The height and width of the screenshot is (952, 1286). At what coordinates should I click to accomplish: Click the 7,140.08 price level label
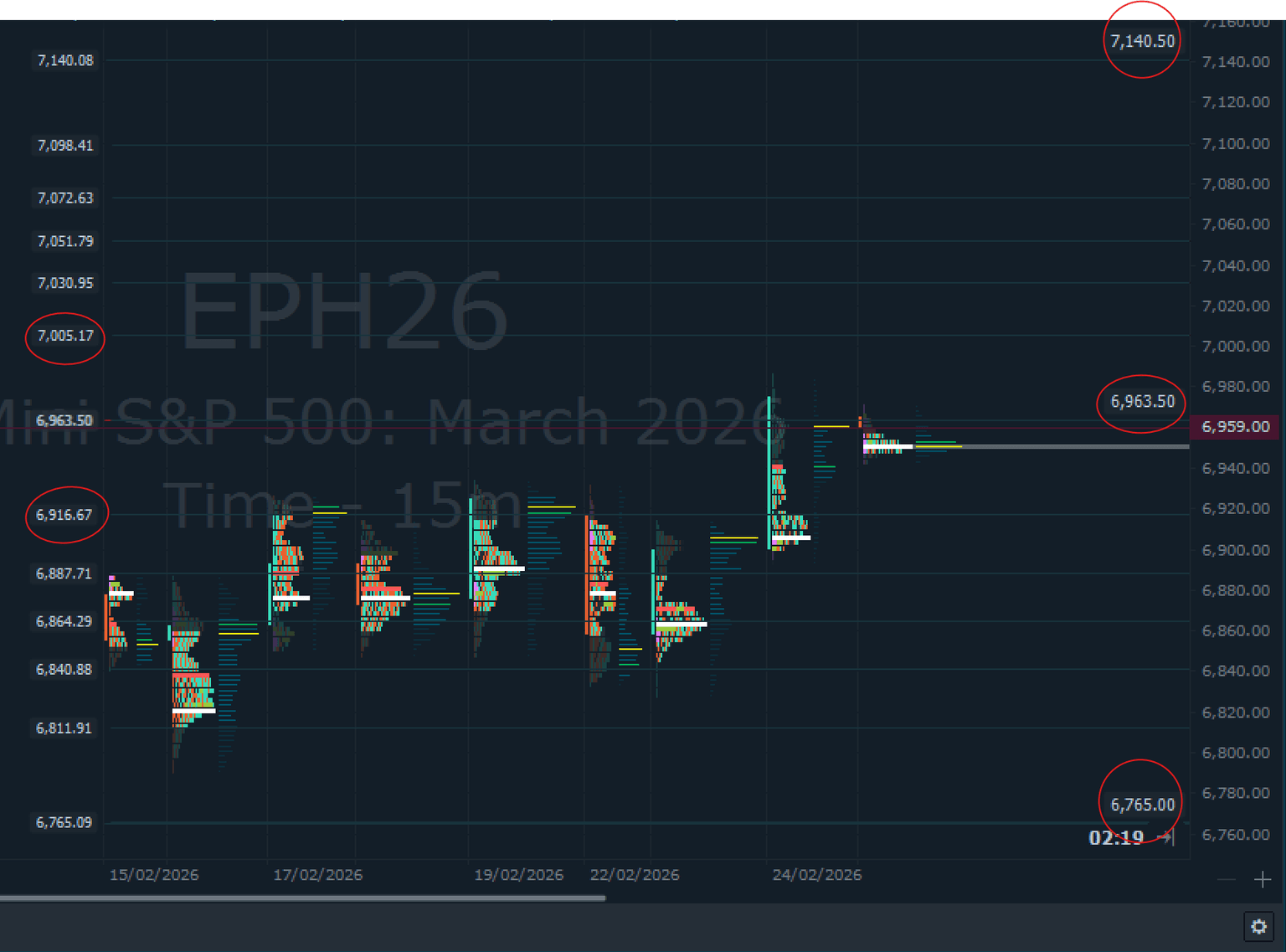[65, 60]
